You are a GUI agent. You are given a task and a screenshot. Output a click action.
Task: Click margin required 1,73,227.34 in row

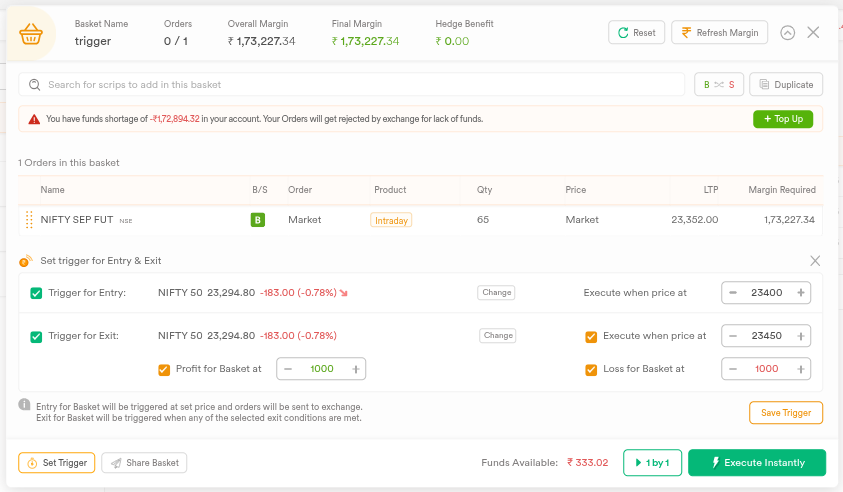tap(789, 219)
